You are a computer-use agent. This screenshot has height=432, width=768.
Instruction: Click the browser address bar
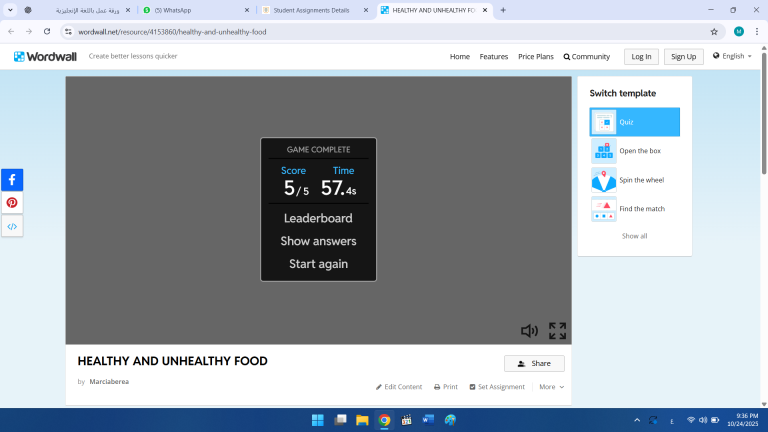point(380,31)
